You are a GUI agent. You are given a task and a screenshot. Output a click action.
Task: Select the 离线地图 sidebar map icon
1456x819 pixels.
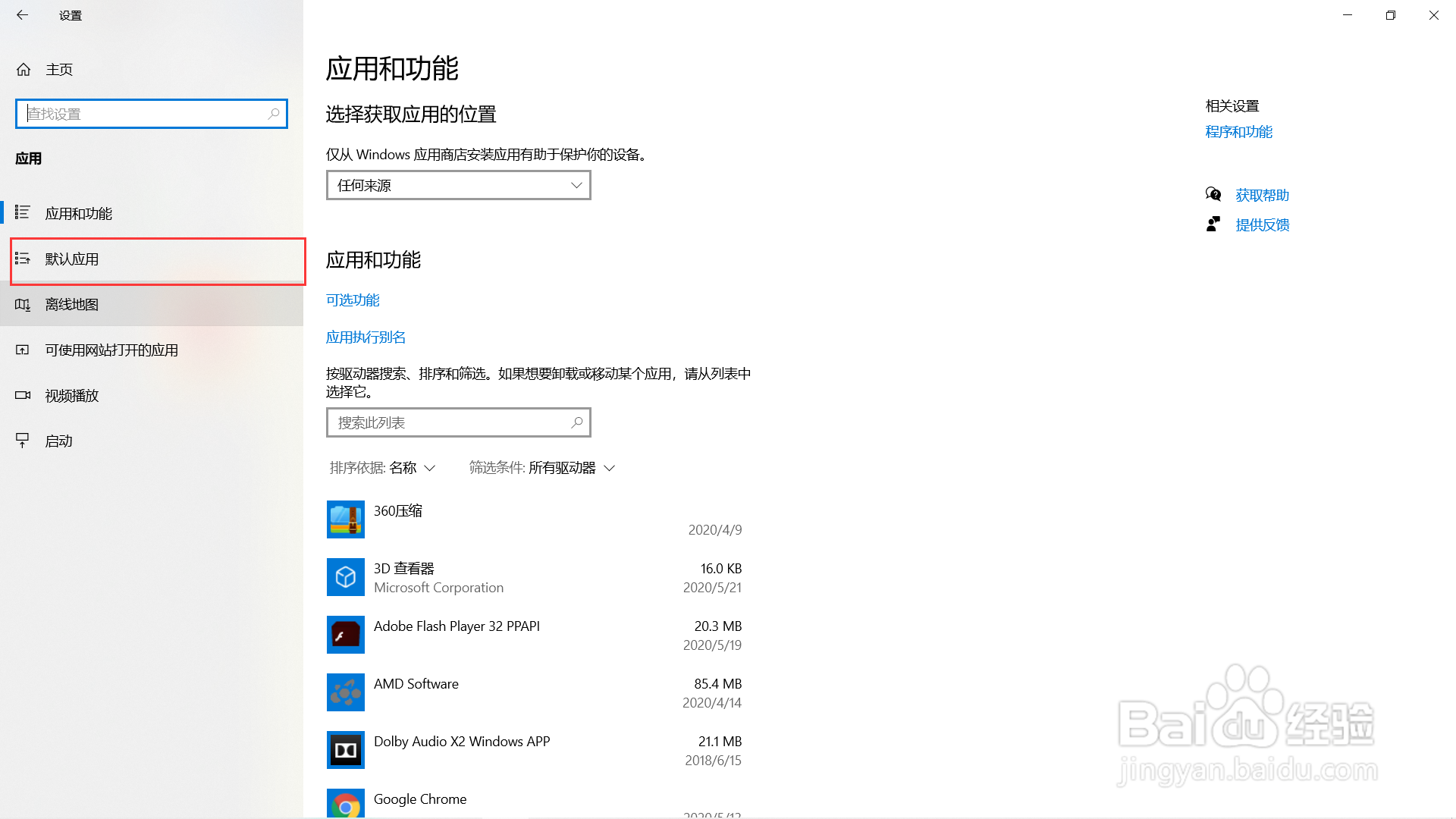coord(23,304)
